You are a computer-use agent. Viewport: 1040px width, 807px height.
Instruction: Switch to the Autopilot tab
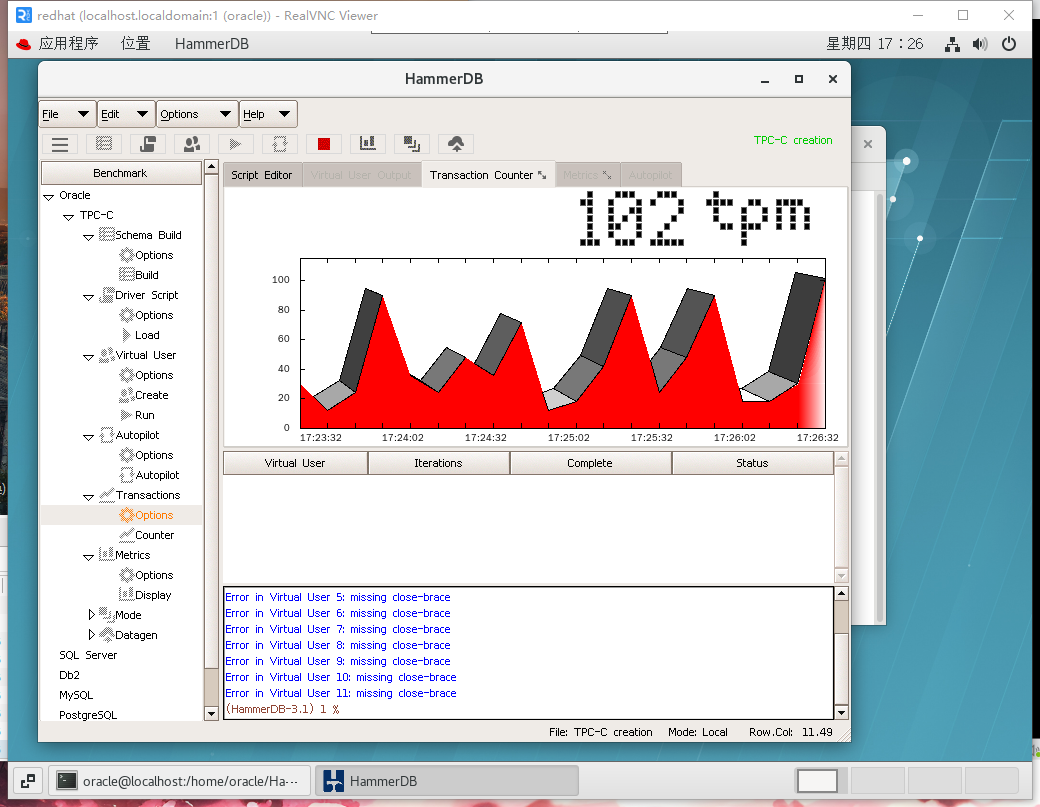coord(650,175)
